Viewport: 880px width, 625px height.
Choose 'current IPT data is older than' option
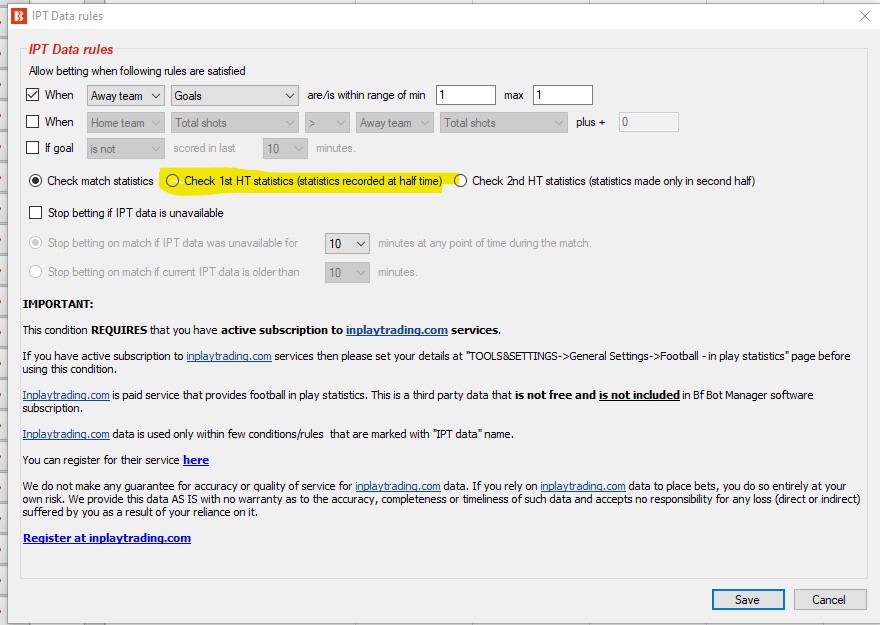35,272
